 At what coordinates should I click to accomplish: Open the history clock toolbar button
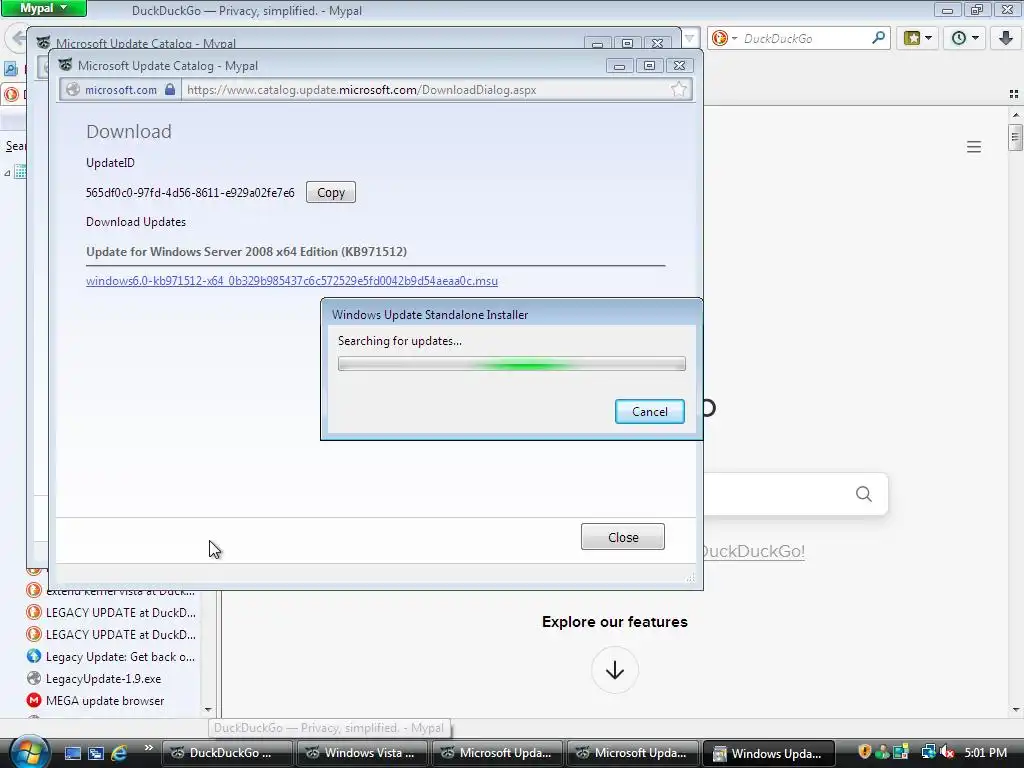click(x=965, y=38)
